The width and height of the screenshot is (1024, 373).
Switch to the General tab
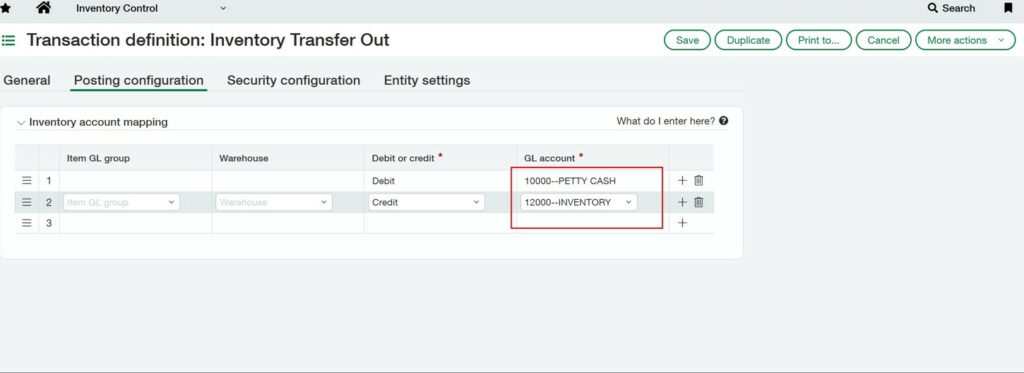[x=27, y=80]
